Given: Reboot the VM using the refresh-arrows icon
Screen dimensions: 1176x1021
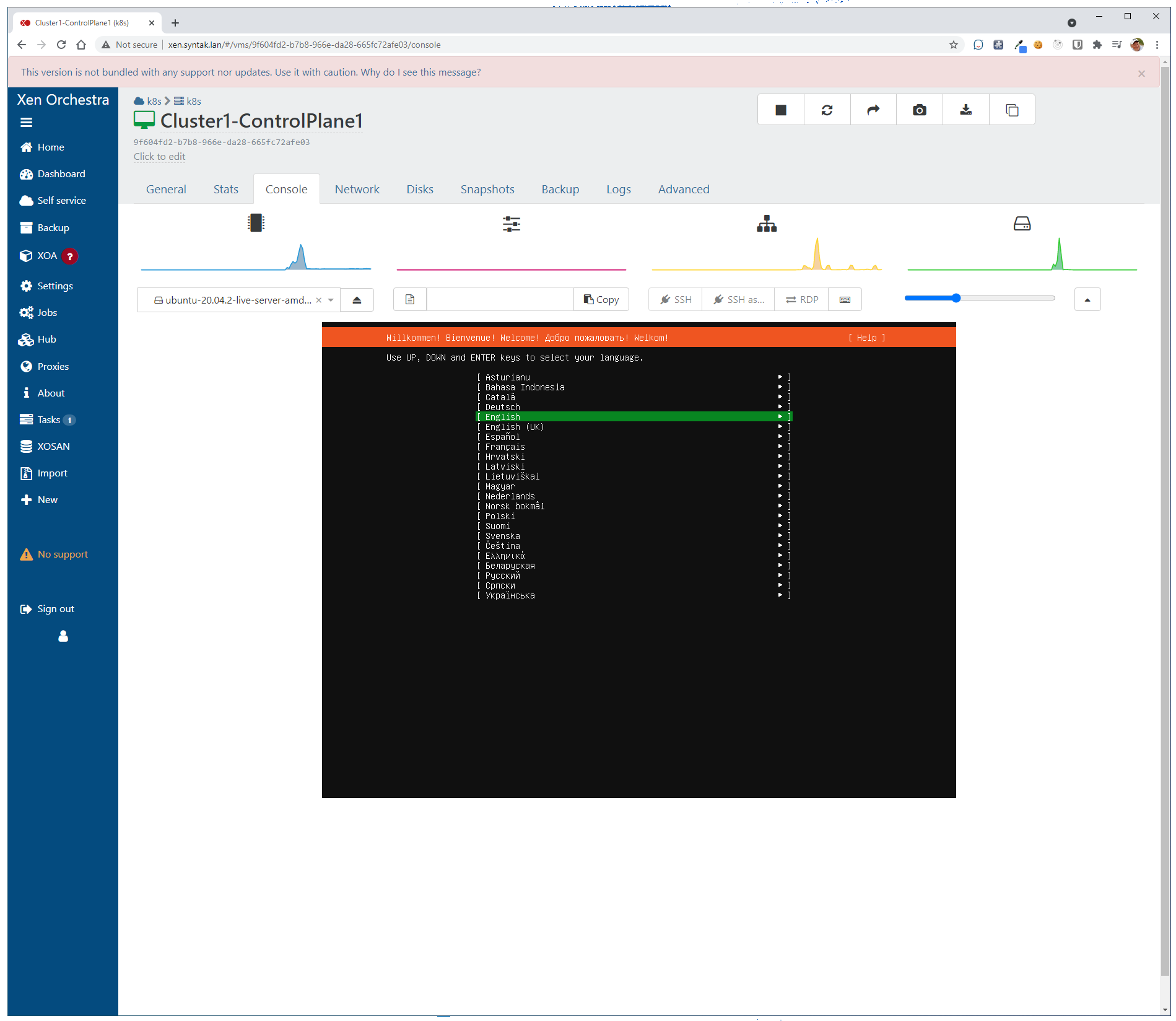Looking at the screenshot, I should click(x=827, y=110).
